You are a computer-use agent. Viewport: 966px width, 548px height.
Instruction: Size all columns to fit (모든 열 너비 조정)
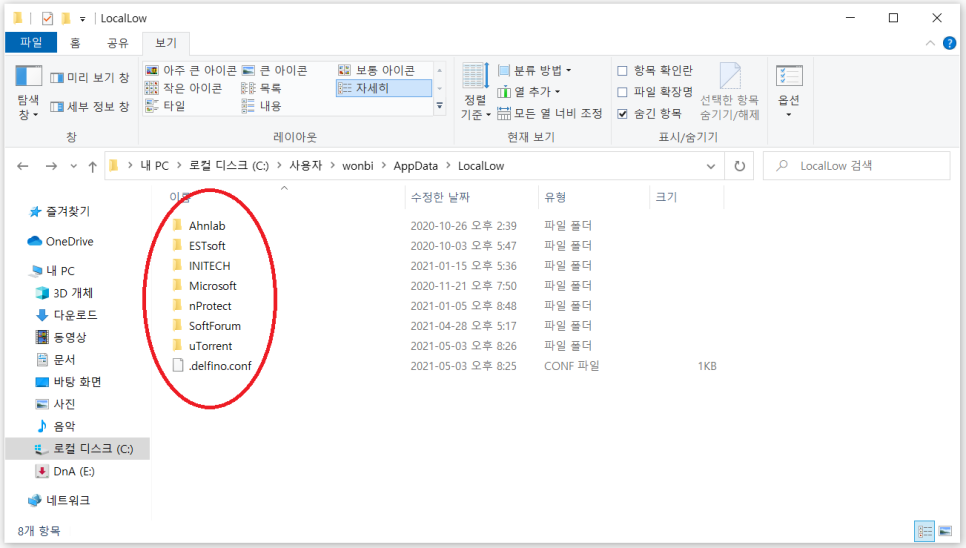(x=550, y=113)
